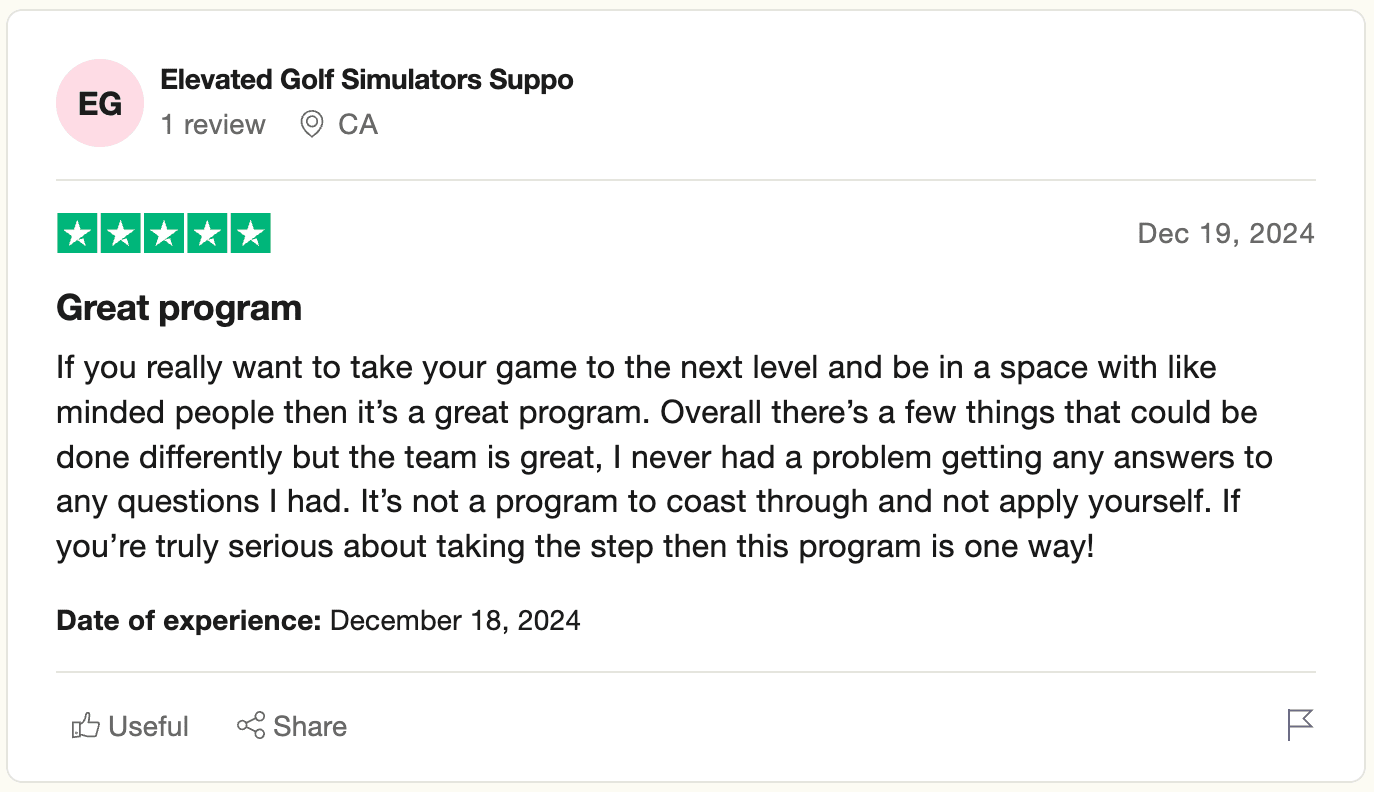Click the CA location label
The width and height of the screenshot is (1374, 792).
pyautogui.click(x=358, y=125)
